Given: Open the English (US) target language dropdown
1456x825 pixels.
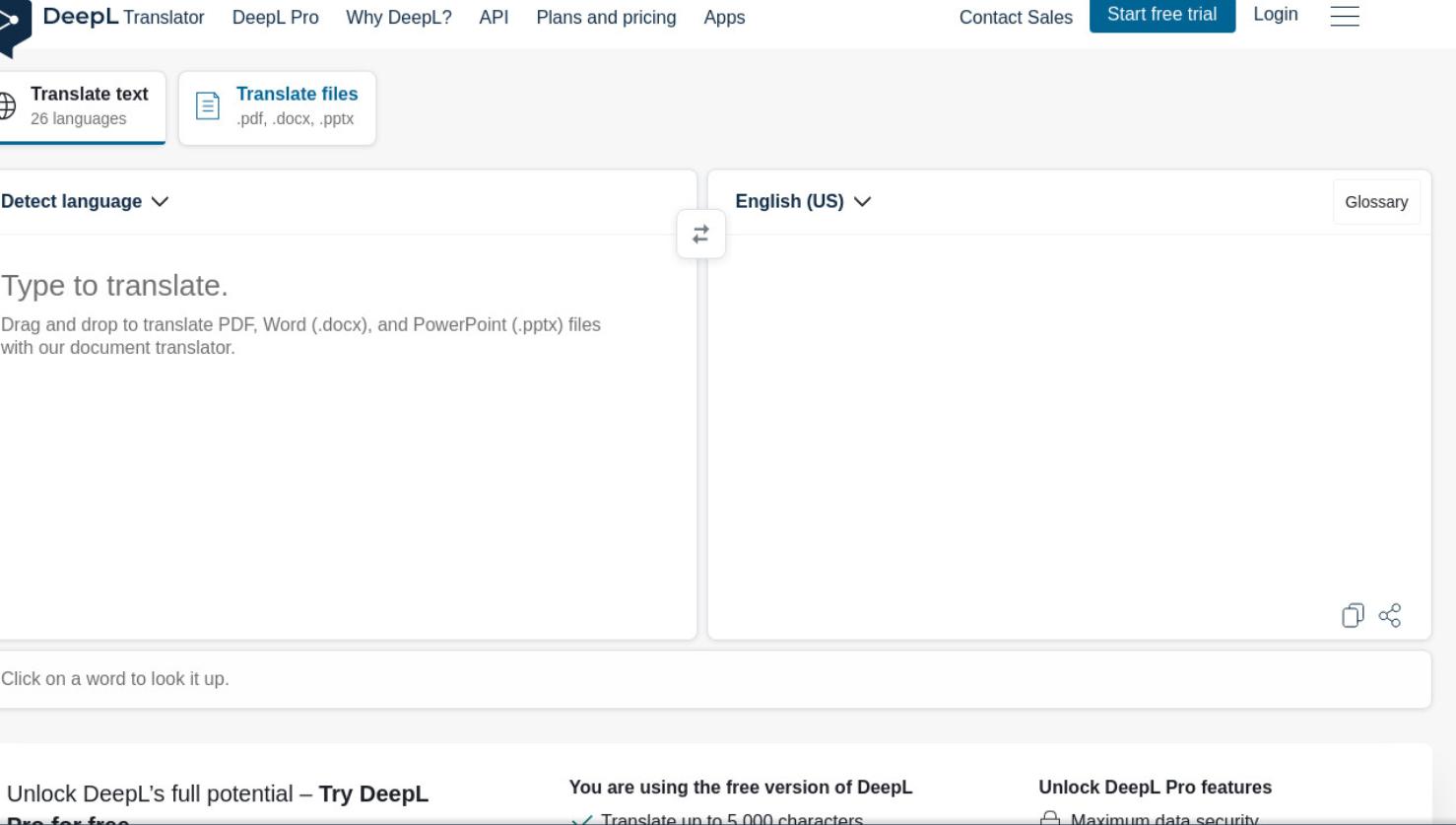Looking at the screenshot, I should 803,201.
